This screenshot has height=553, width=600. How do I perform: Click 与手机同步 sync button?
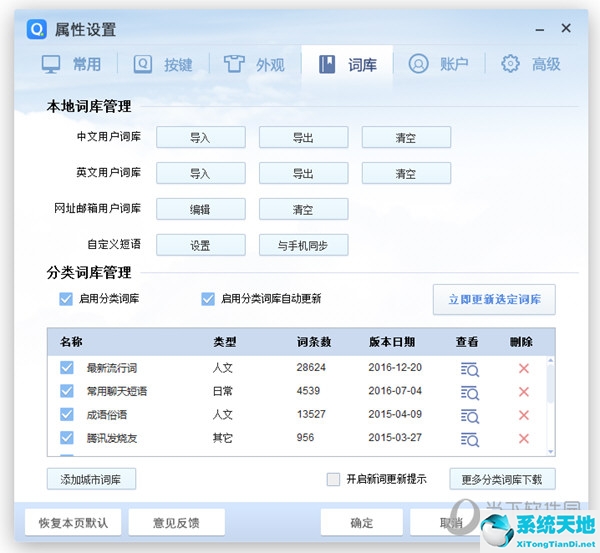coord(303,245)
